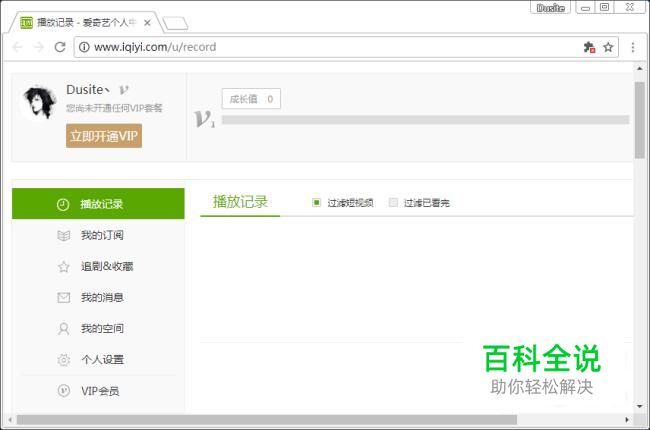The image size is (650, 430).
Task: Click the vertical scrollbar thumb
Action: [x=639, y=120]
